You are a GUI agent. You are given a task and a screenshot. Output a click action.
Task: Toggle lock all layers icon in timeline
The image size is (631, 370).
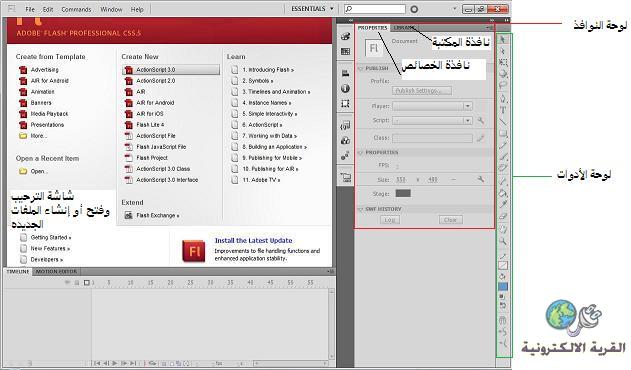(x=77, y=283)
